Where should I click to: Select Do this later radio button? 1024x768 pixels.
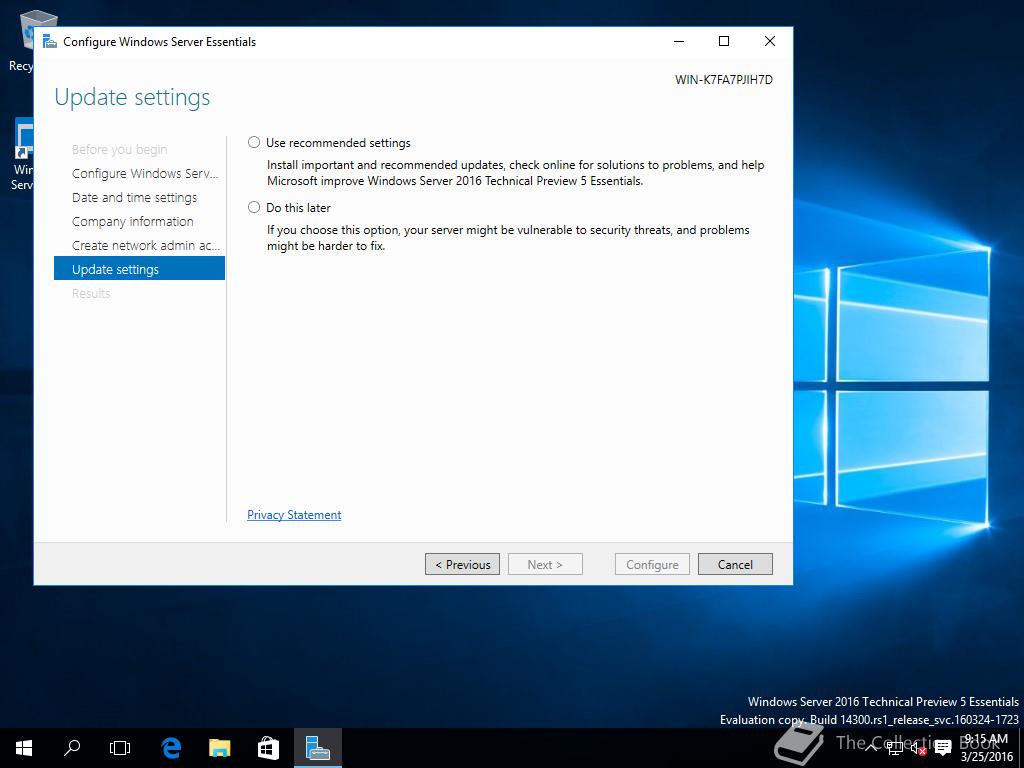click(x=254, y=207)
